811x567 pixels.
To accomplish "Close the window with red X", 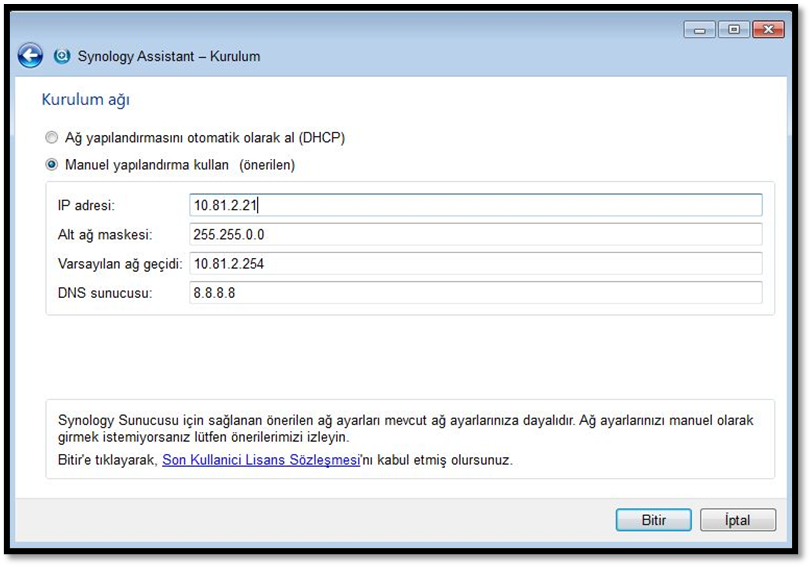I will coord(768,30).
